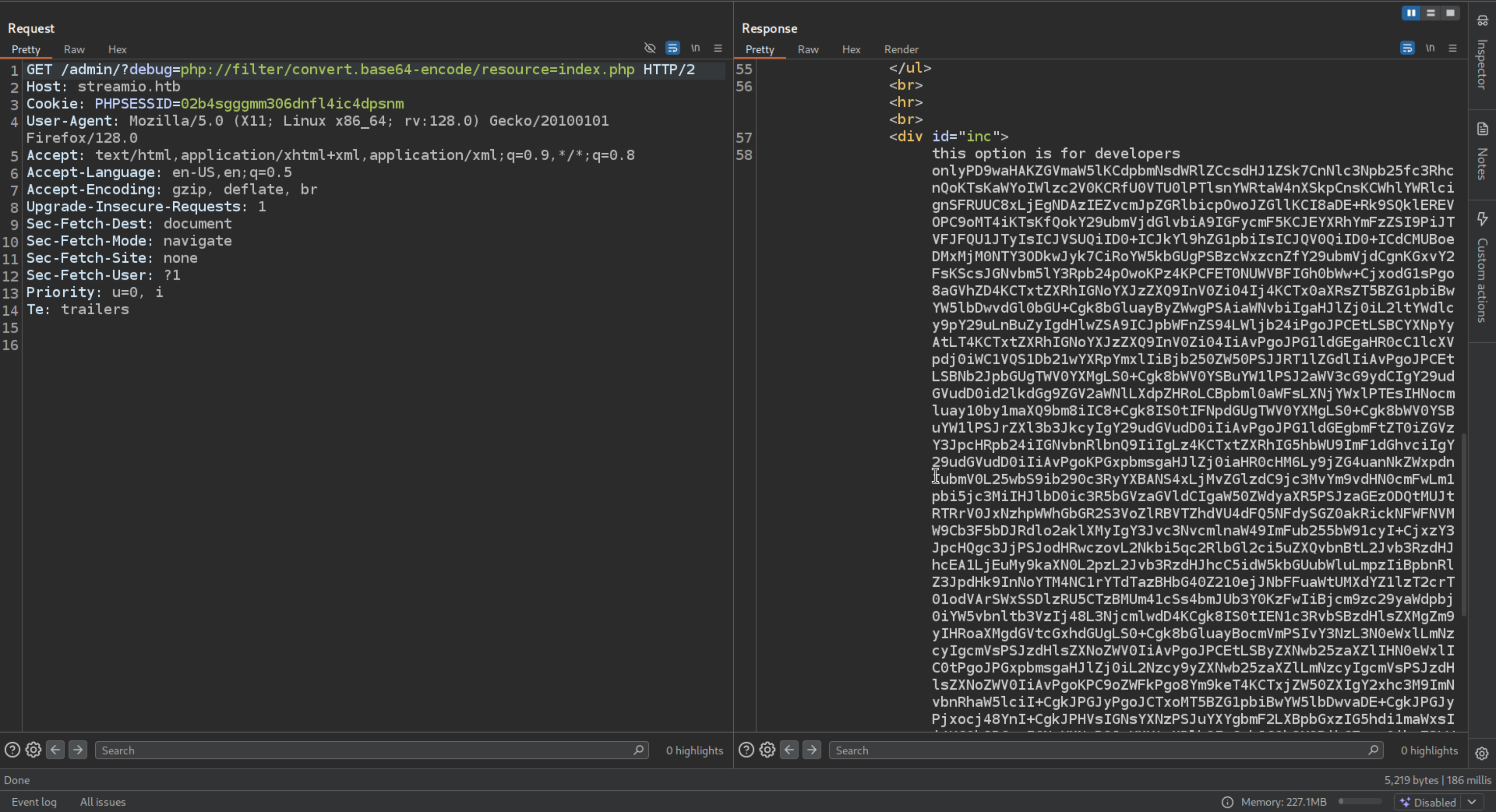1496x812 pixels.
Task: Open All issues panel
Action: (102, 802)
